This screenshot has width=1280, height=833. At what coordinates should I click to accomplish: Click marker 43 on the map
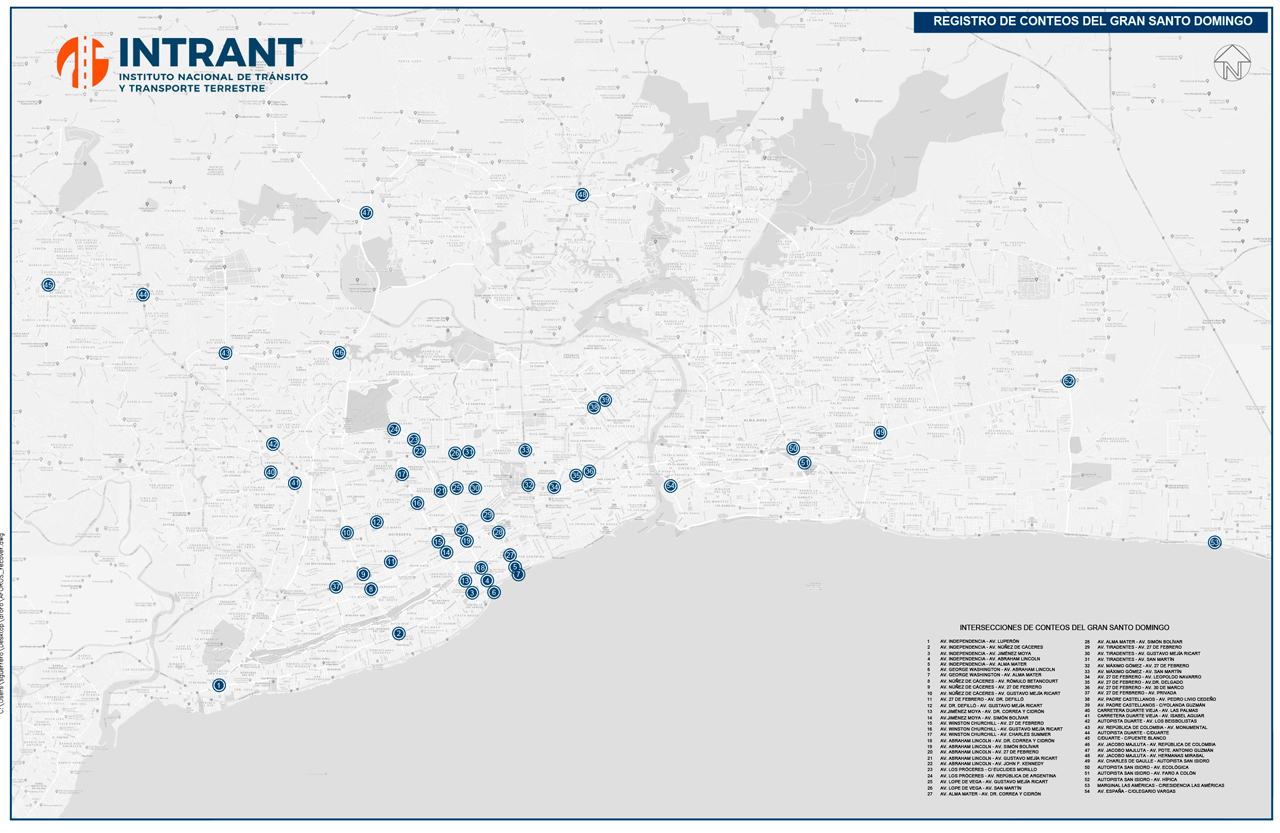click(x=225, y=353)
